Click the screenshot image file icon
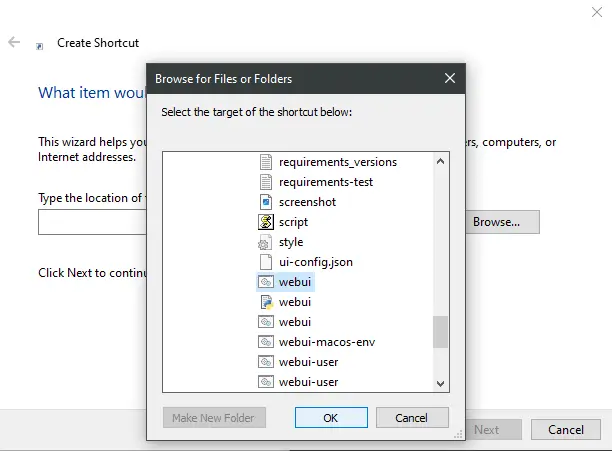 point(265,202)
